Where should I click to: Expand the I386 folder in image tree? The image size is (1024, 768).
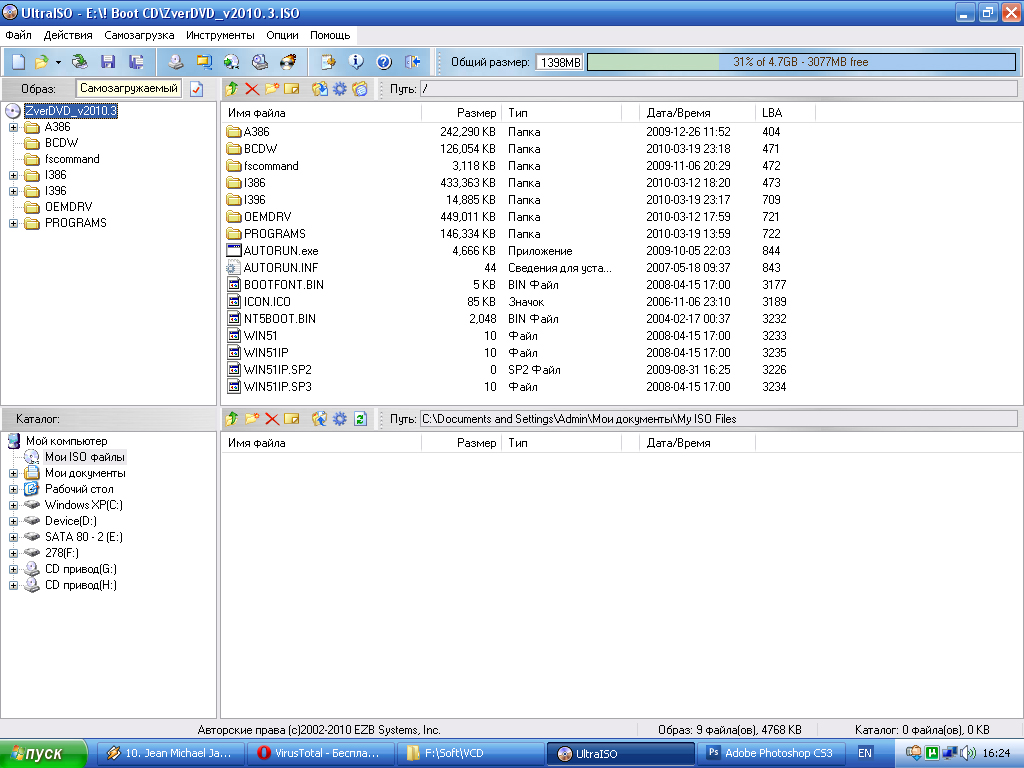pyautogui.click(x=13, y=175)
